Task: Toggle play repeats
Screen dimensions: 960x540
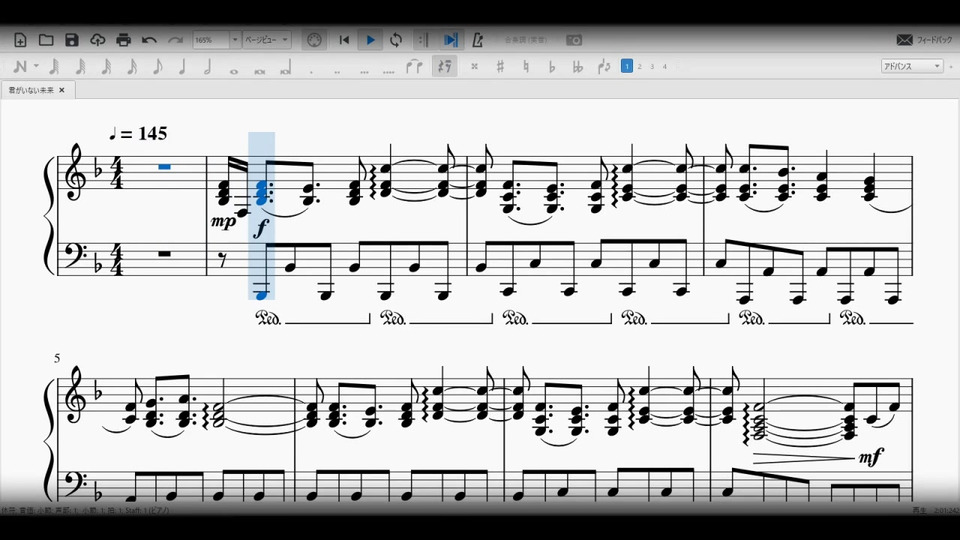Action: (422, 40)
